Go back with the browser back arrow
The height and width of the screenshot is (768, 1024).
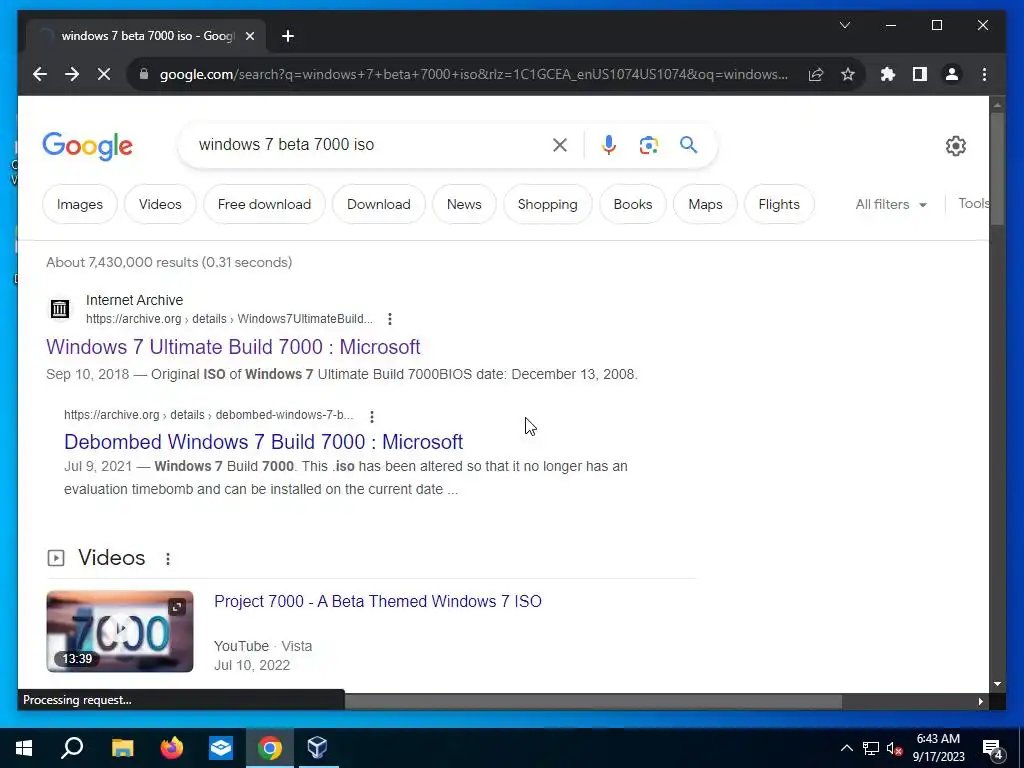40,74
